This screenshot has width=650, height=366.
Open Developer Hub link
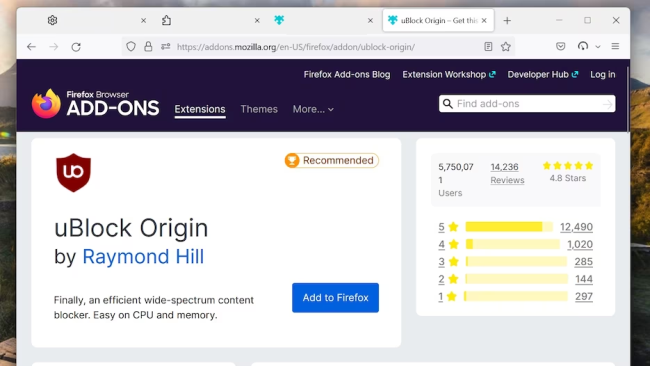click(x=543, y=75)
